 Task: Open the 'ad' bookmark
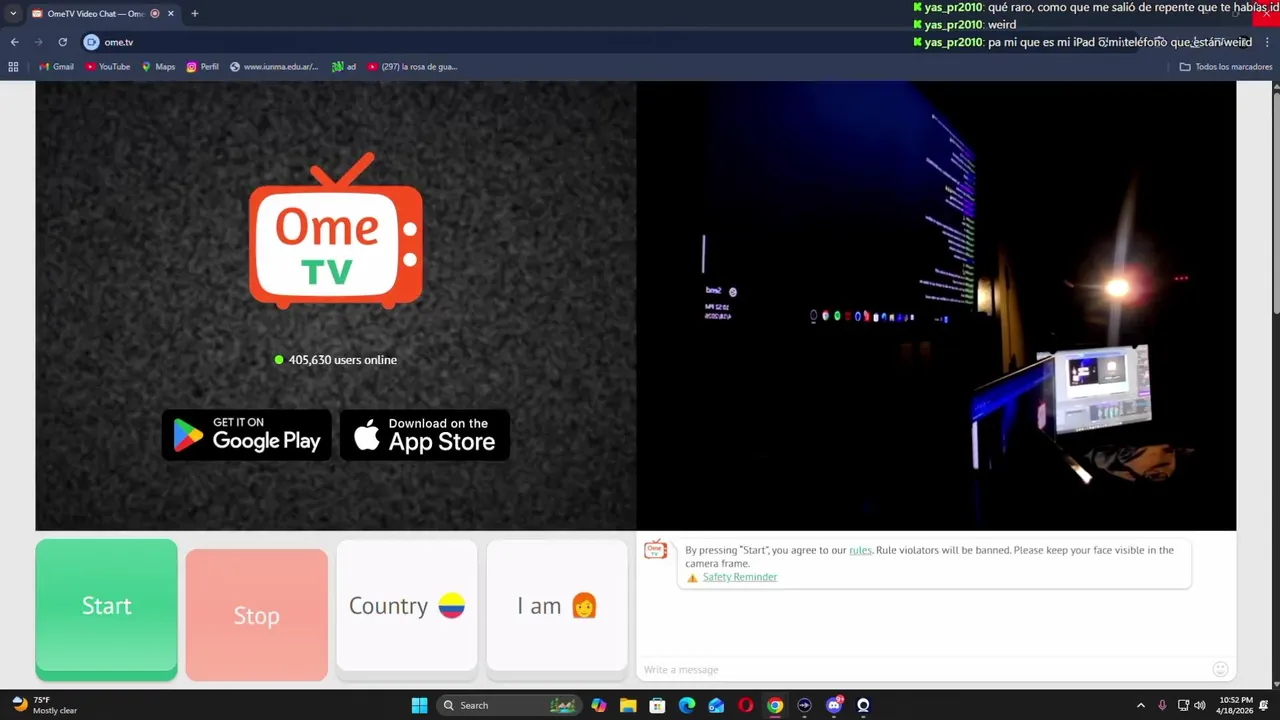tap(344, 67)
